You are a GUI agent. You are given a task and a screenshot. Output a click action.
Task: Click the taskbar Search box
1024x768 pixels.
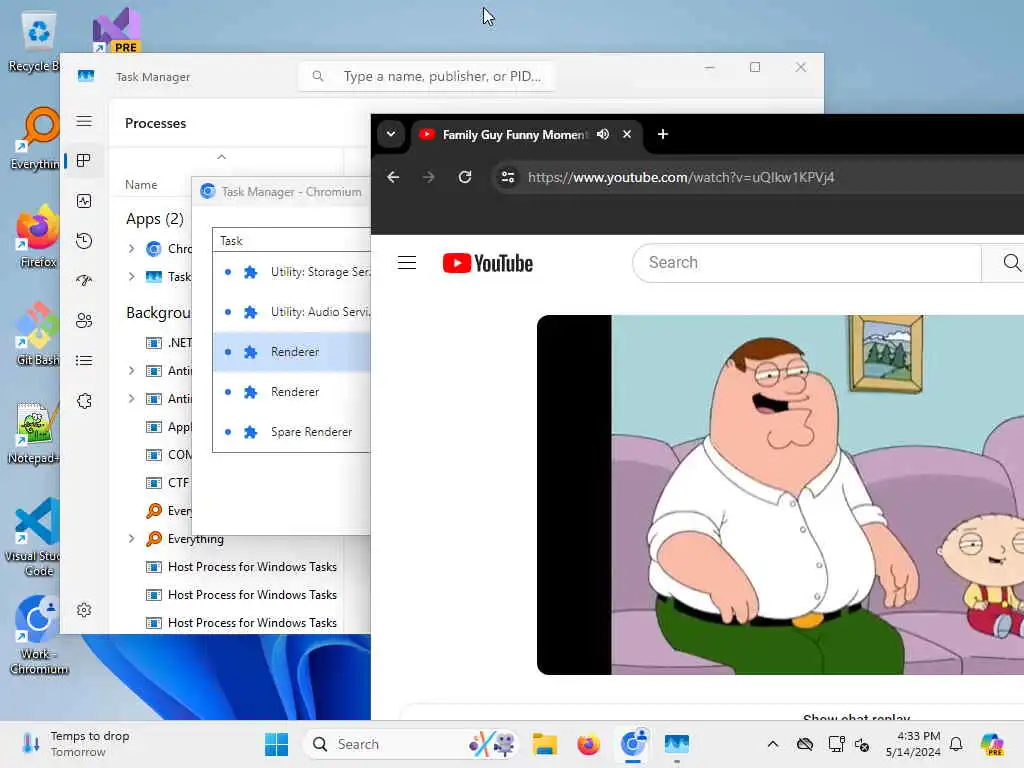(x=410, y=744)
